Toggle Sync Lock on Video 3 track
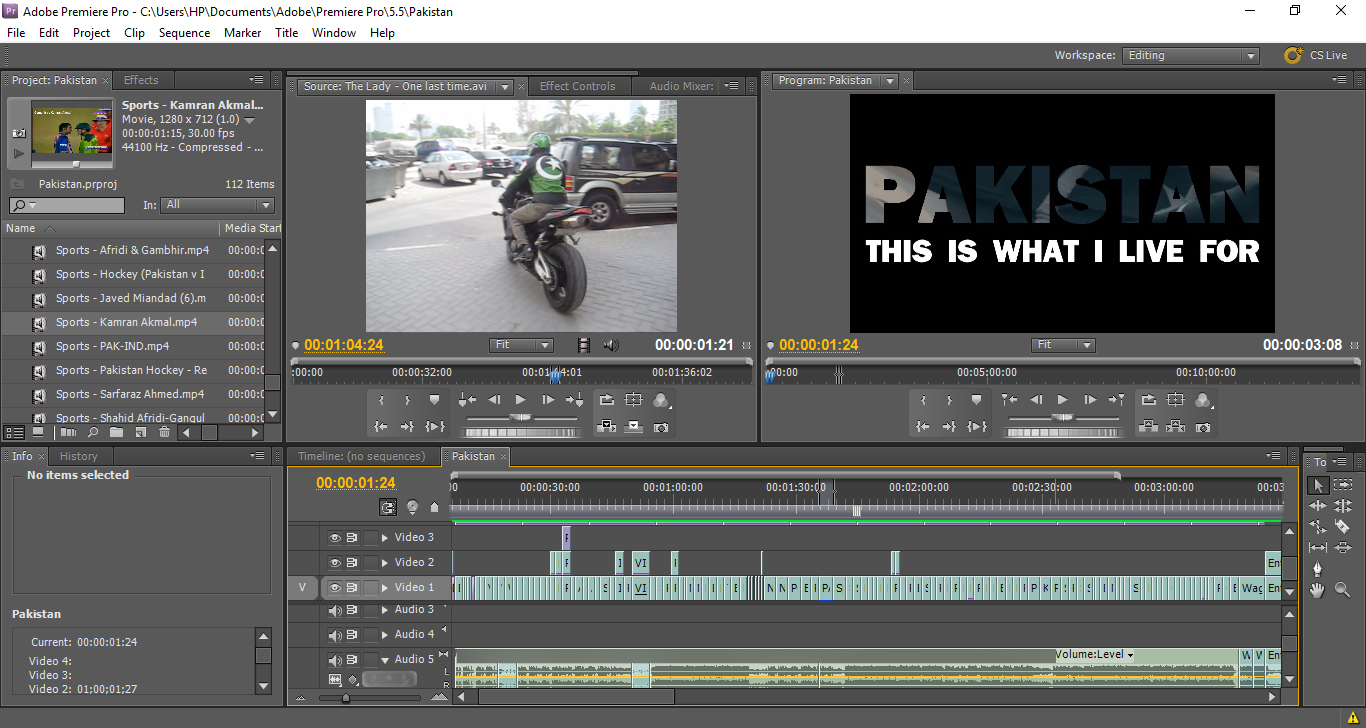Viewport: 1366px width, 728px height. coord(352,537)
